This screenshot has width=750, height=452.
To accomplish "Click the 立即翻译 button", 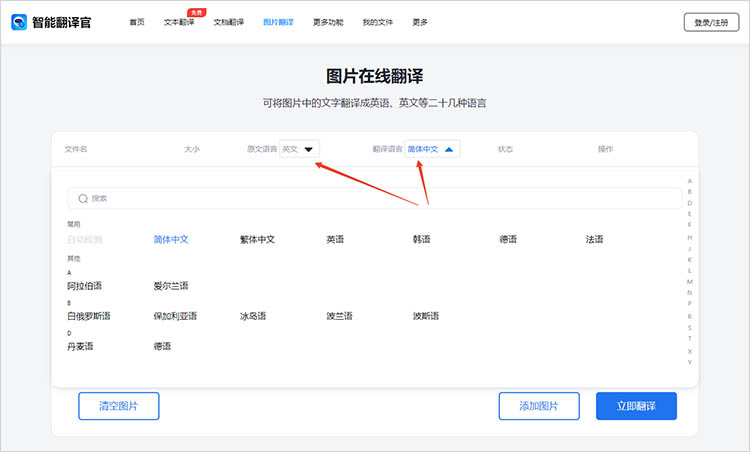I will pyautogui.click(x=636, y=406).
